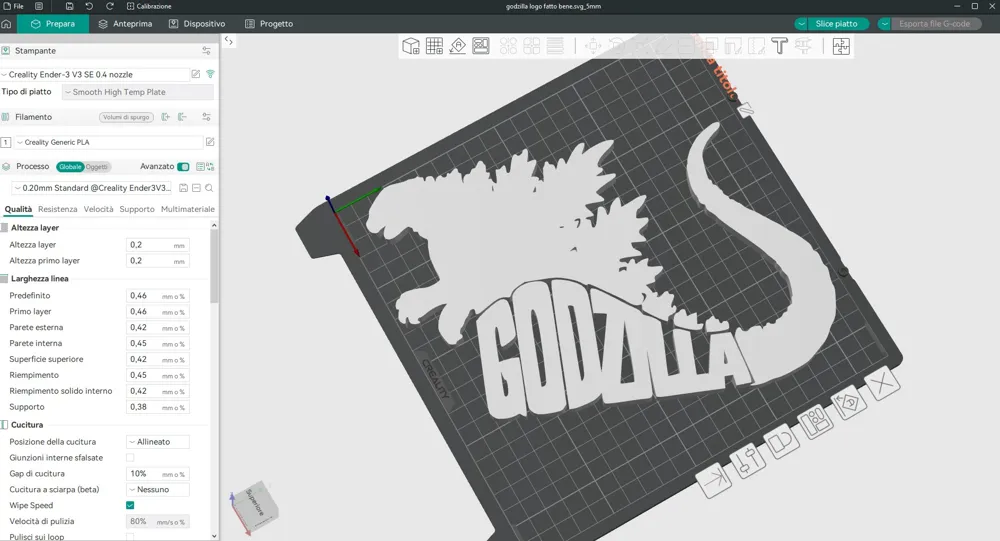Click the remove filament icon

pos(182,117)
